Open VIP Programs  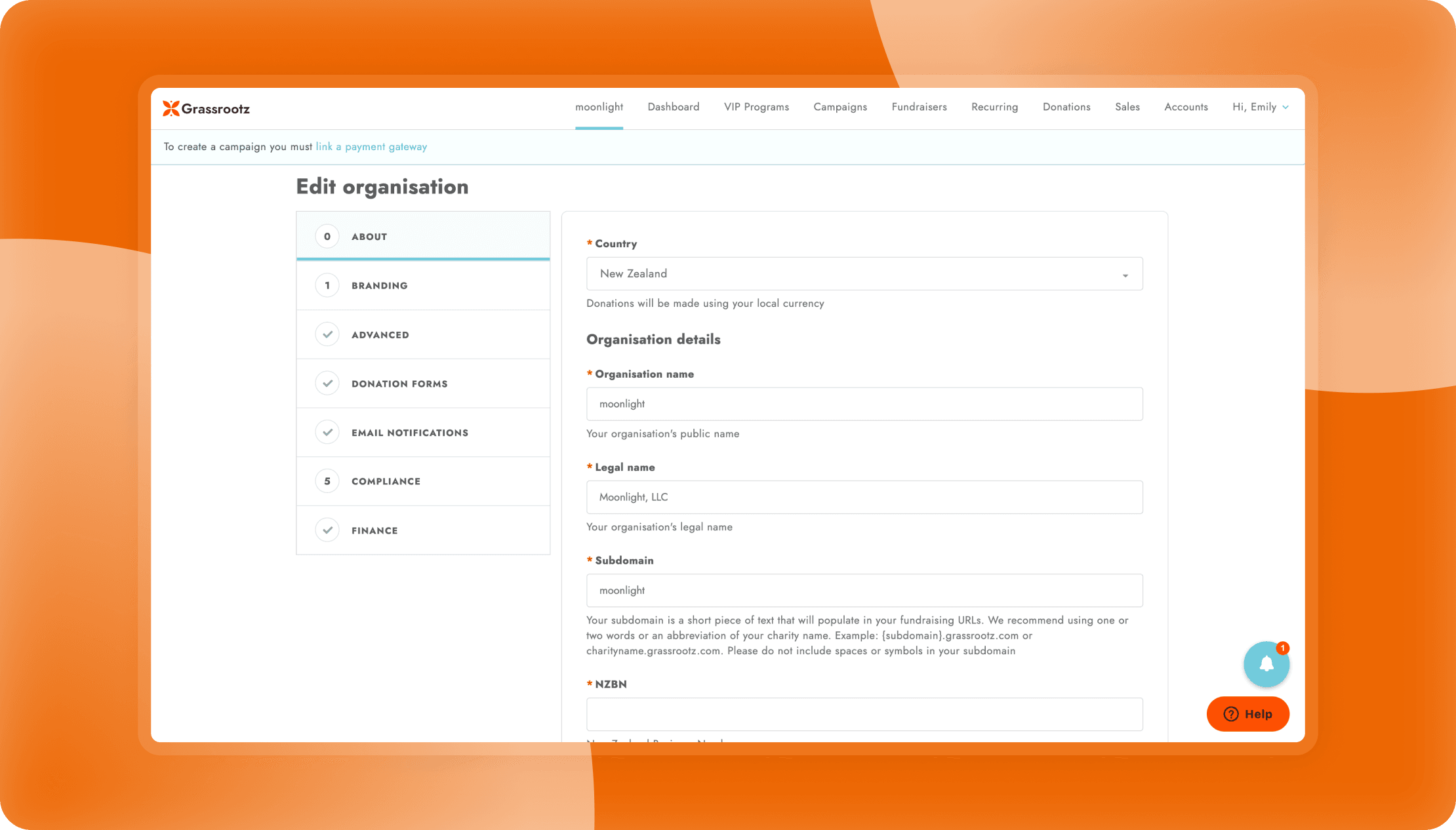[756, 107]
